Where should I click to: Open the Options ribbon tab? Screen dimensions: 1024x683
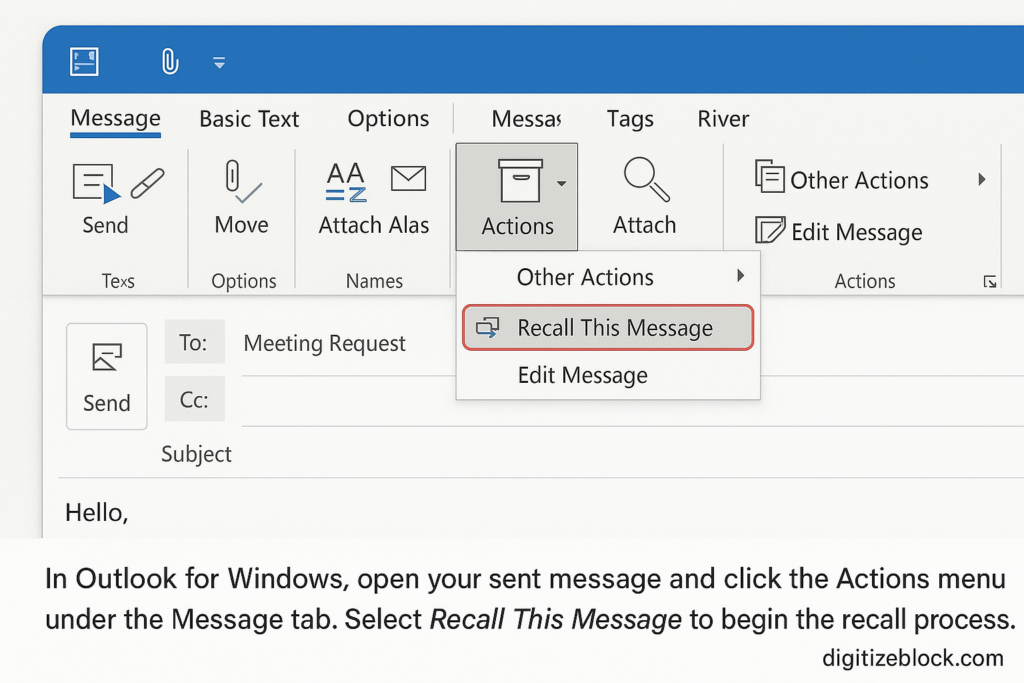click(x=388, y=119)
